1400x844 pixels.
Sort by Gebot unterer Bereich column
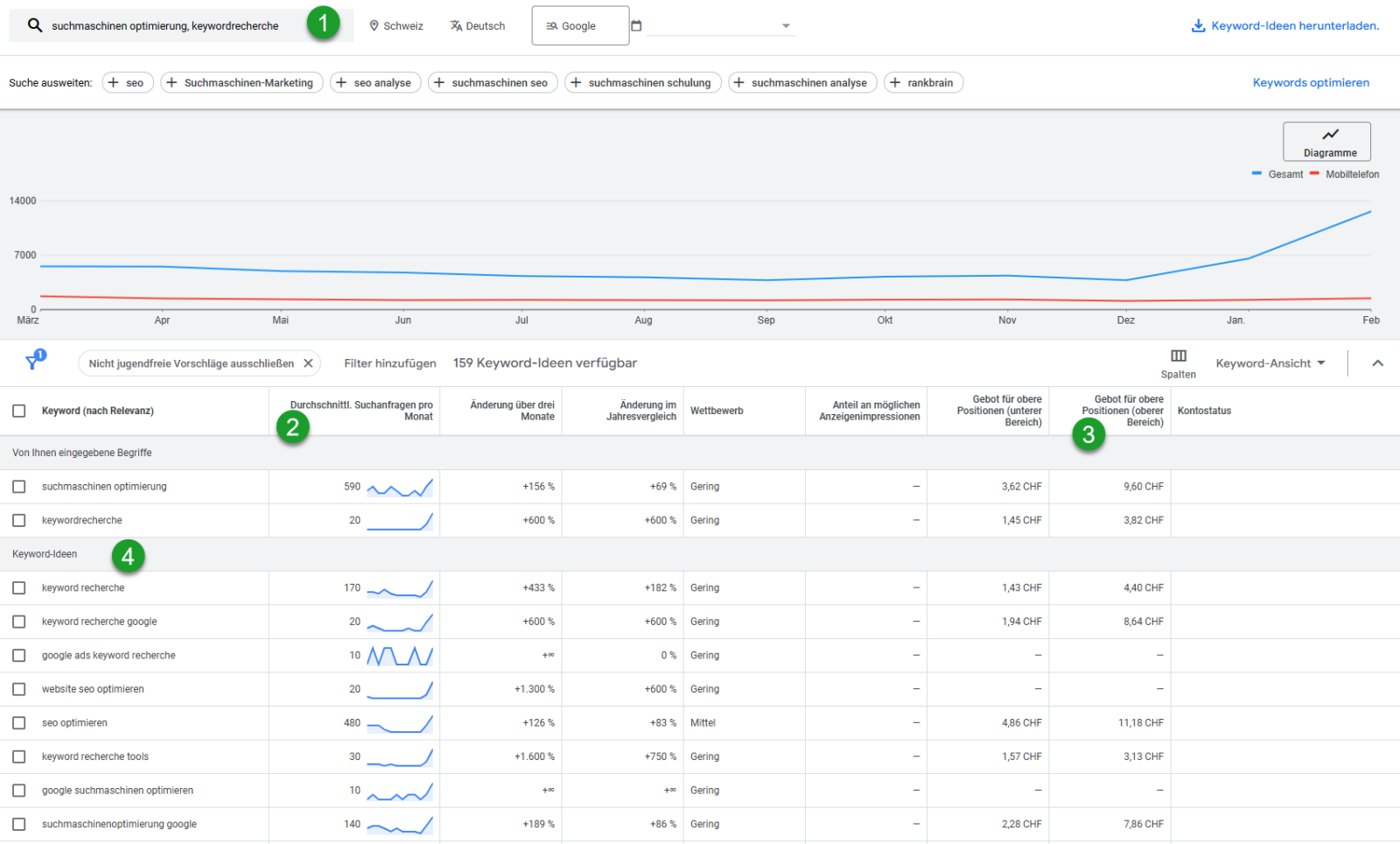[999, 411]
